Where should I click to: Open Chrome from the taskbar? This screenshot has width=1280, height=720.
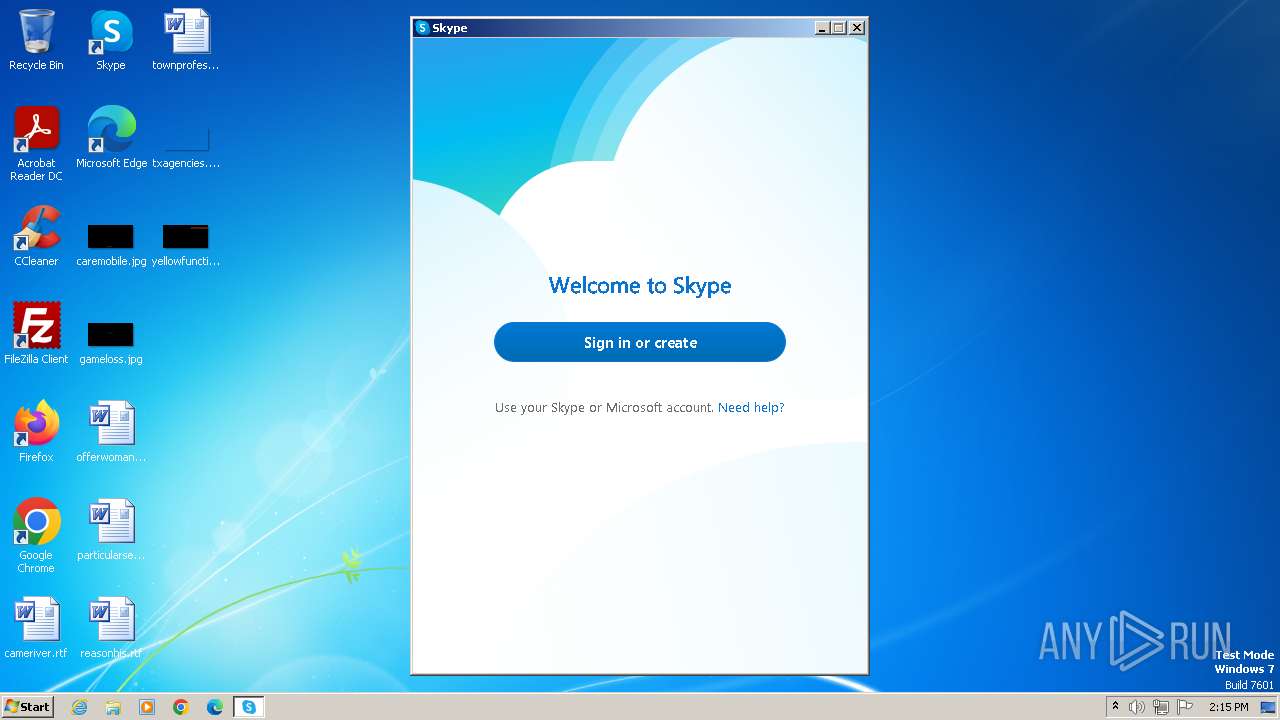181,707
